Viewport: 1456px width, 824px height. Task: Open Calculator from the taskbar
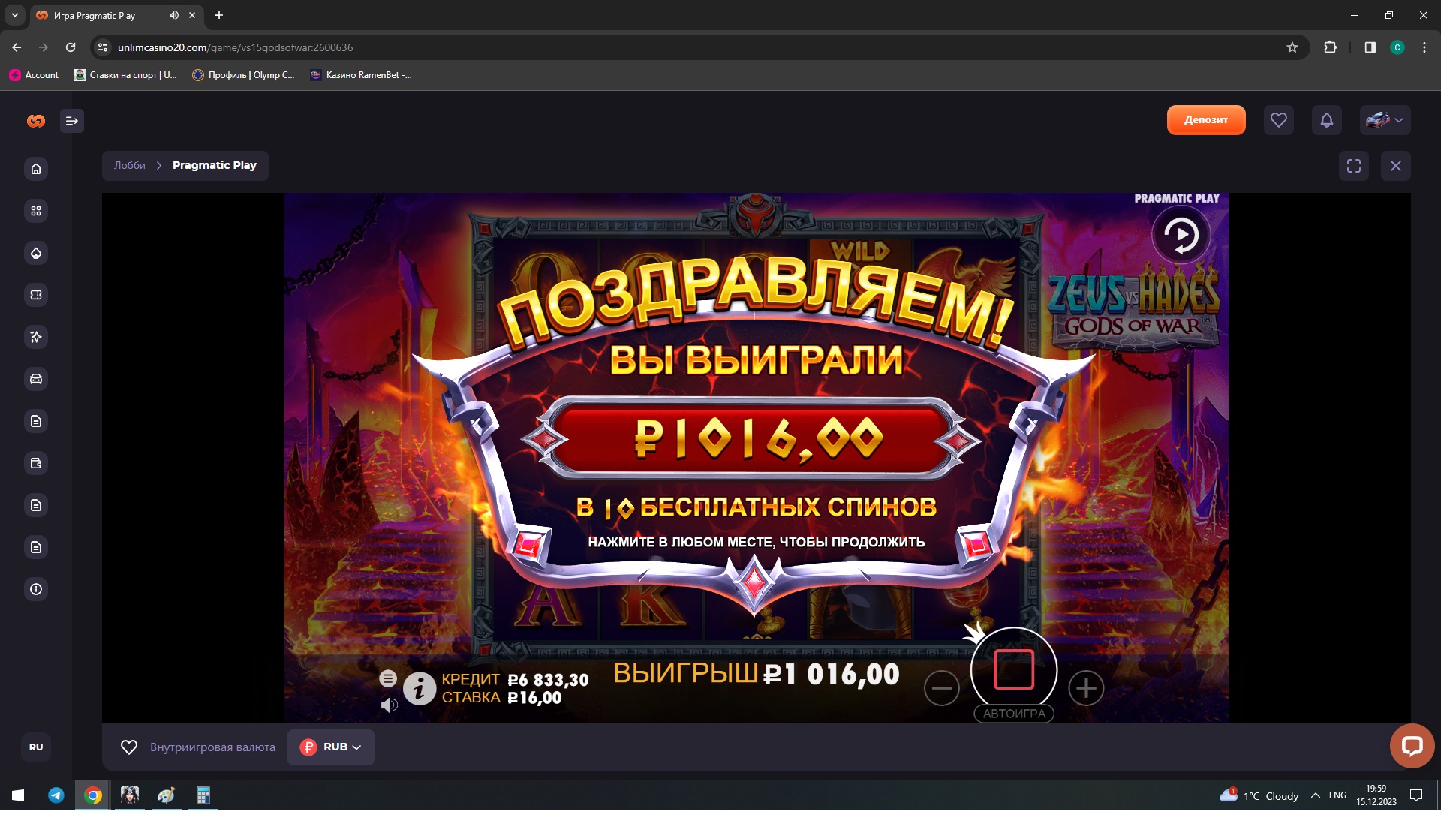[x=203, y=795]
